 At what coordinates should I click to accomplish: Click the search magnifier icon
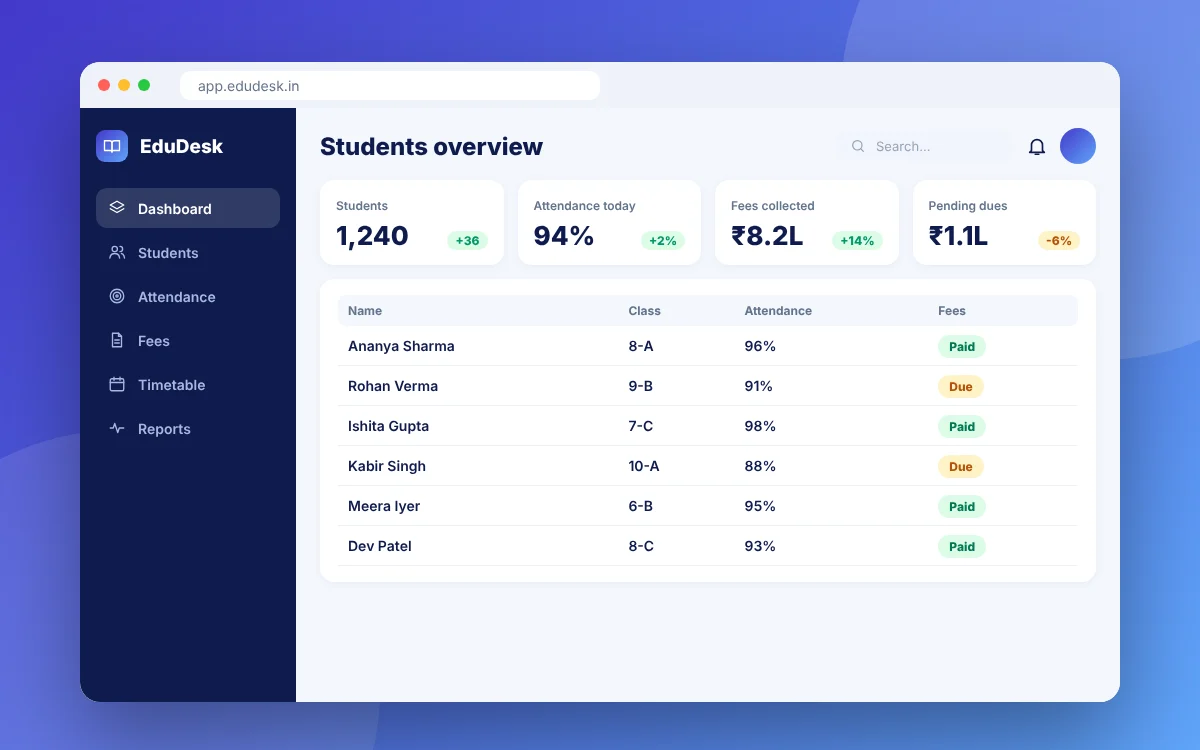pos(858,146)
